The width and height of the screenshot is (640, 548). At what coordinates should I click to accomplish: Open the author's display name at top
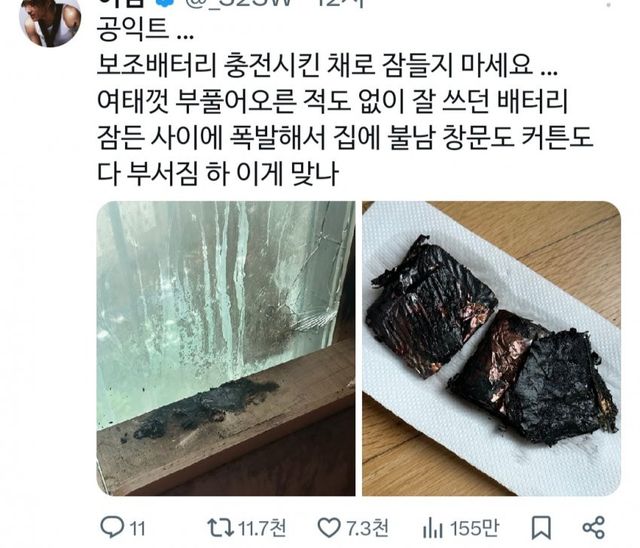tap(121, 4)
